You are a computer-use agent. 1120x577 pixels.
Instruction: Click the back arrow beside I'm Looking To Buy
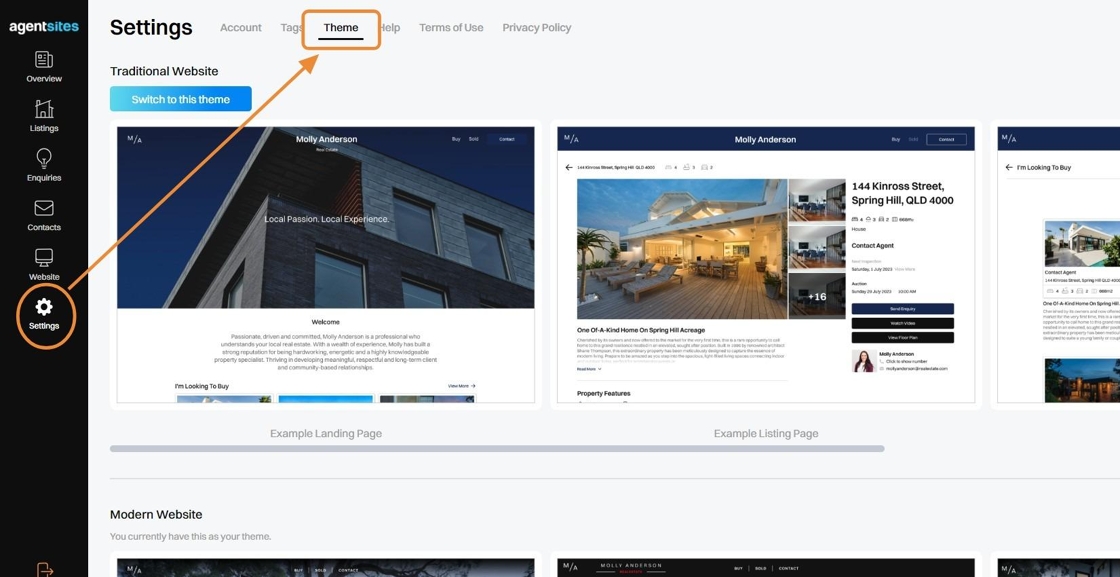pyautogui.click(x=1009, y=167)
